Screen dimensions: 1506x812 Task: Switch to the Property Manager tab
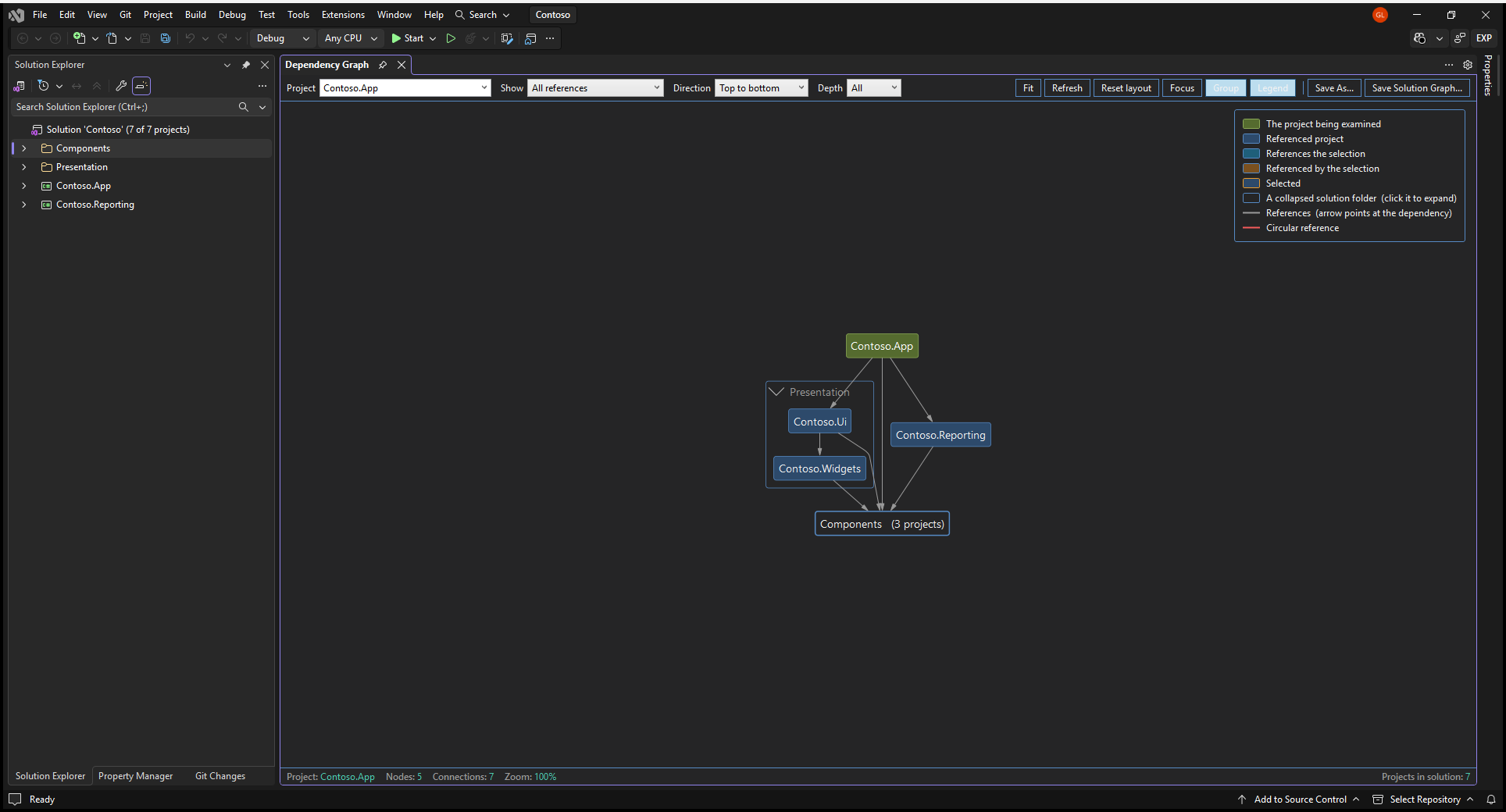[136, 776]
